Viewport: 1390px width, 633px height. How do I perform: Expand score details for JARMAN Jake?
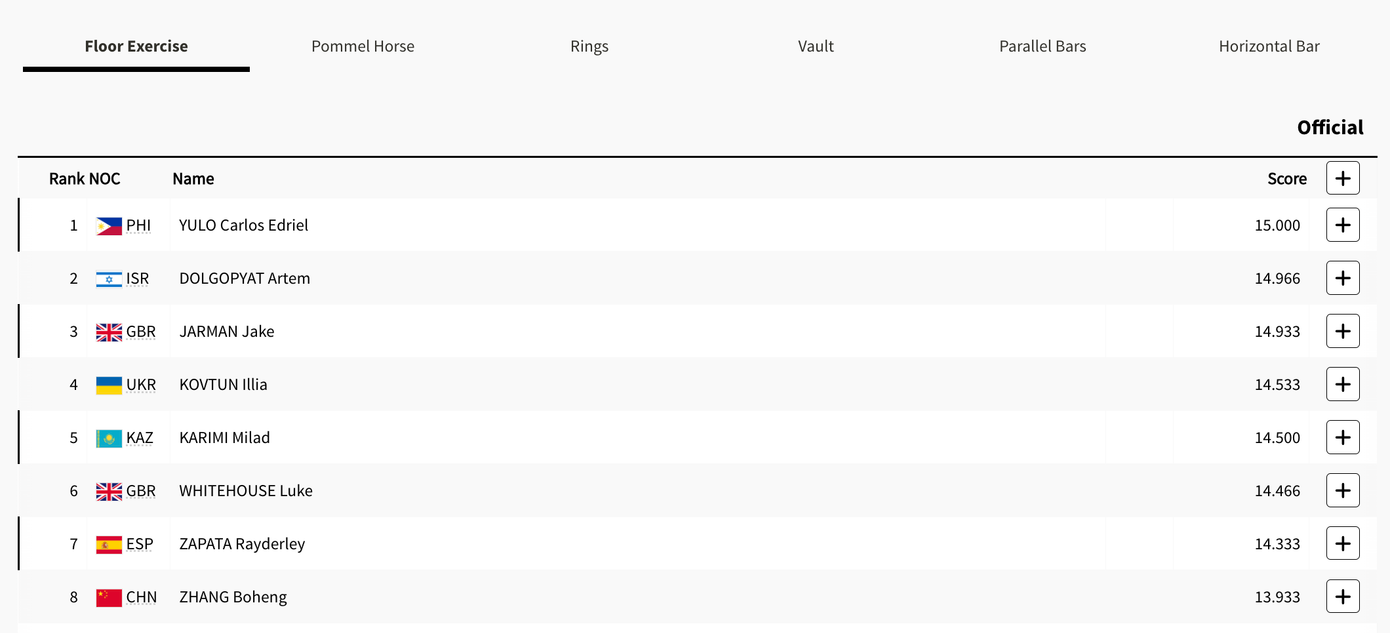[x=1342, y=331]
